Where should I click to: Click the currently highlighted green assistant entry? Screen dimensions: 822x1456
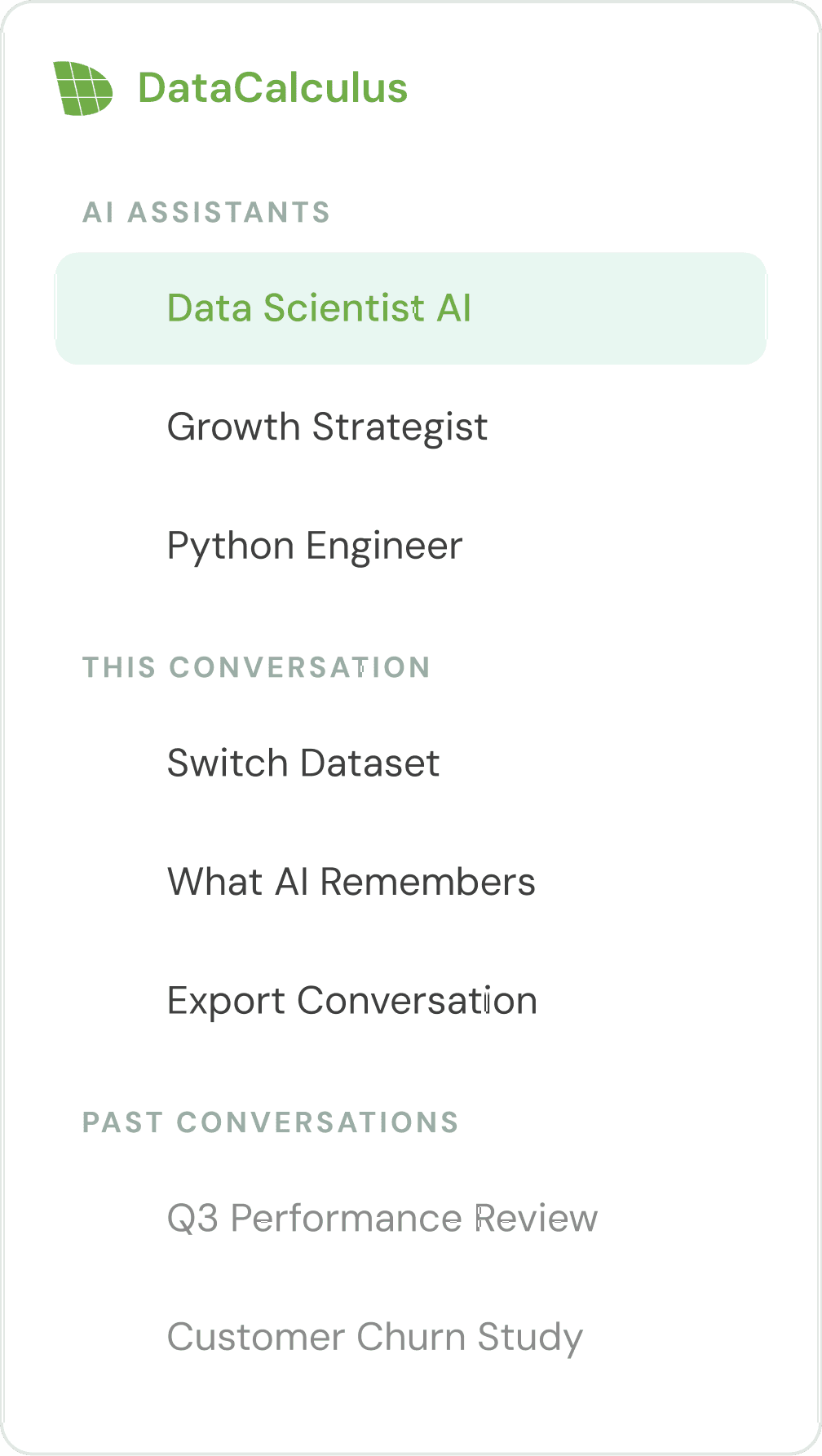[411, 308]
